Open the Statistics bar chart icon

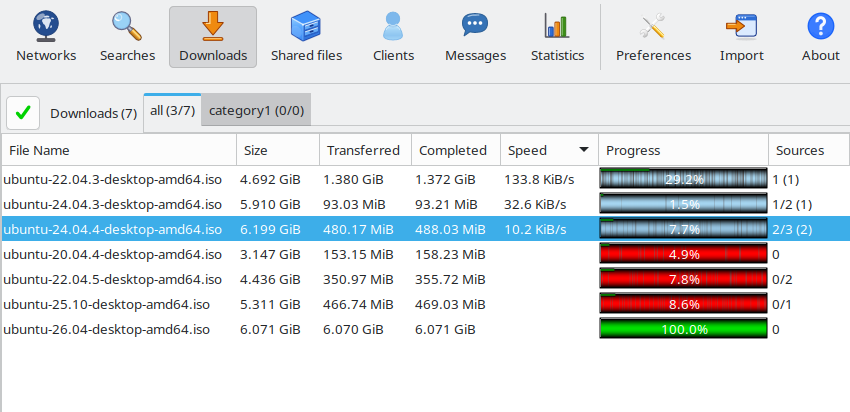(x=557, y=25)
